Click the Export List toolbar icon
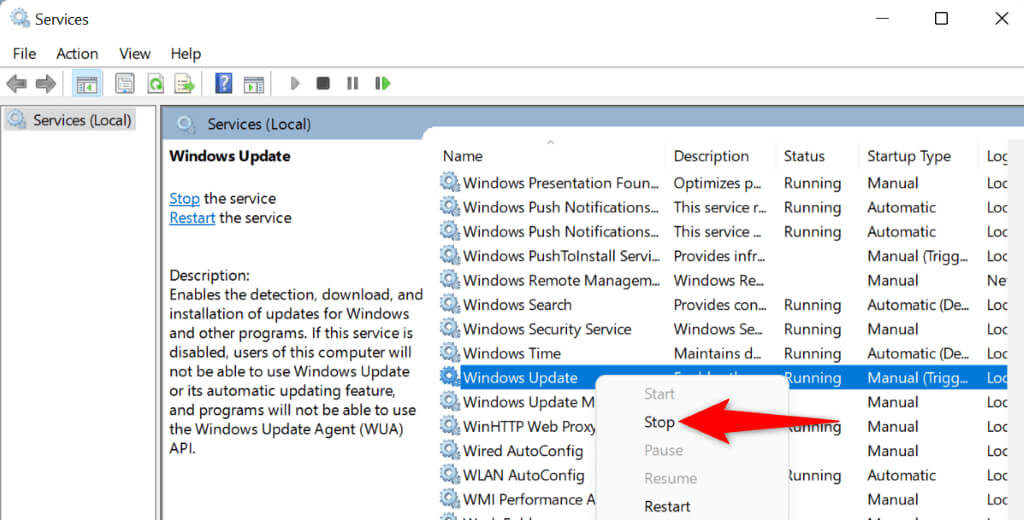 click(x=184, y=83)
